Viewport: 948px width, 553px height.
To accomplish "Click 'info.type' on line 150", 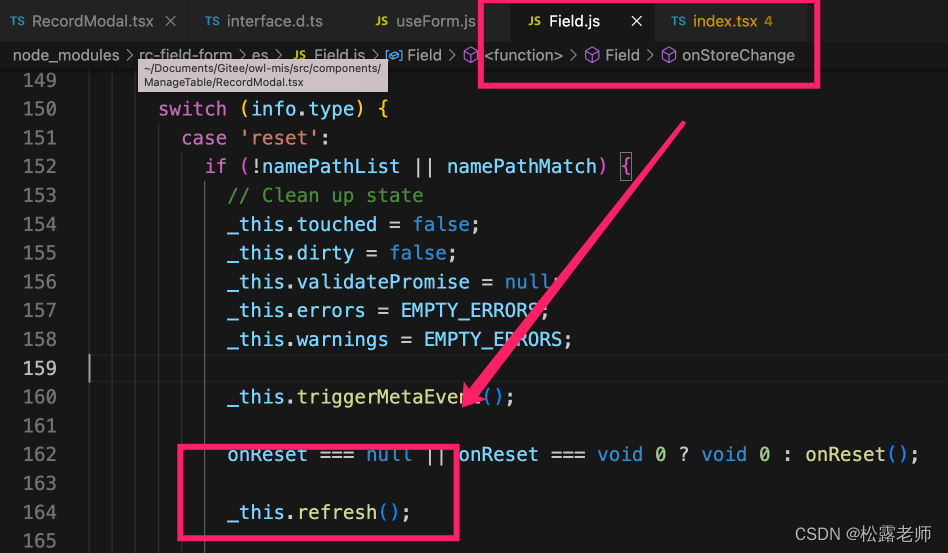I will click(302, 109).
